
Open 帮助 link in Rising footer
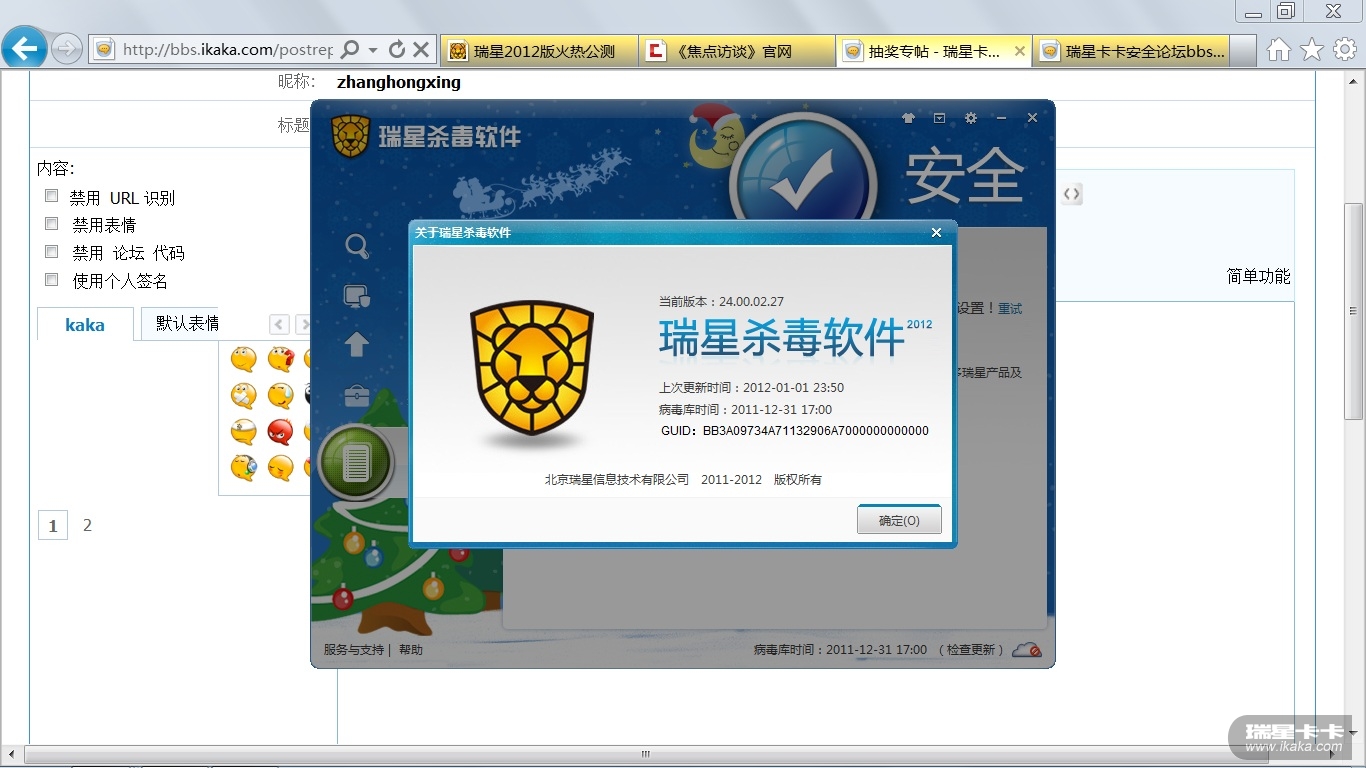point(411,650)
